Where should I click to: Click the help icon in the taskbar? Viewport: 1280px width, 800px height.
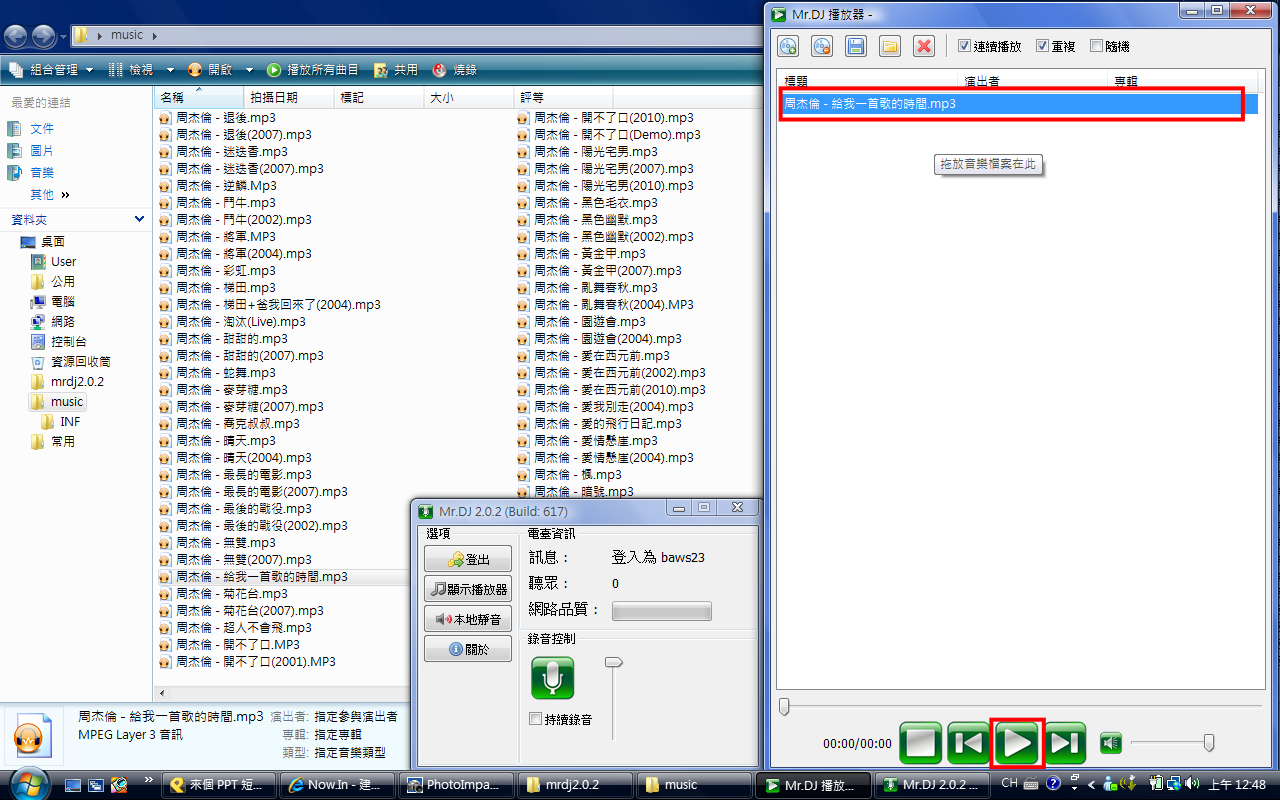click(1053, 784)
